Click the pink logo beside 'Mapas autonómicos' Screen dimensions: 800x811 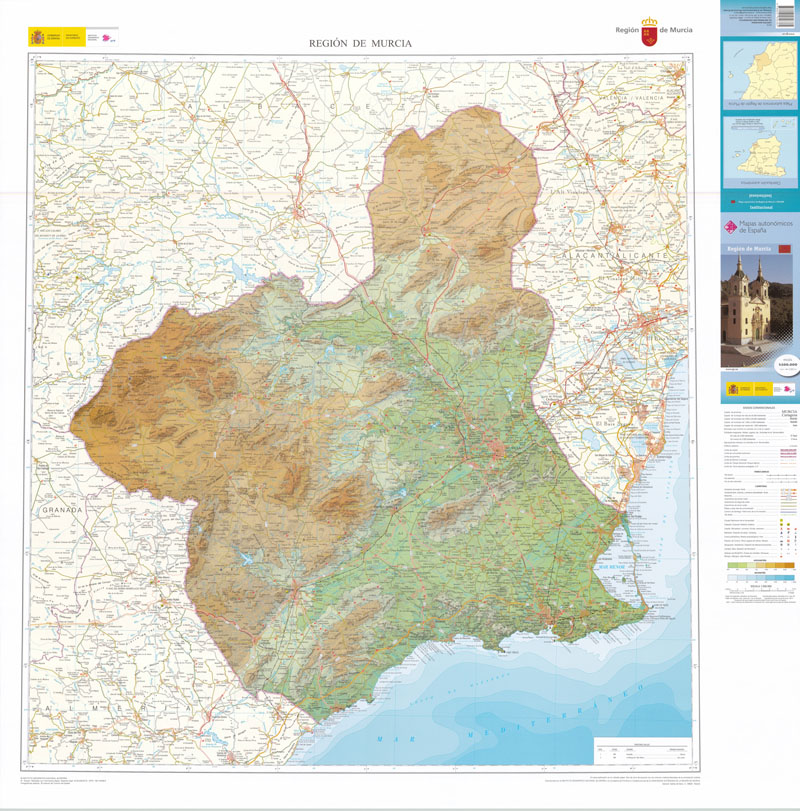click(x=730, y=227)
